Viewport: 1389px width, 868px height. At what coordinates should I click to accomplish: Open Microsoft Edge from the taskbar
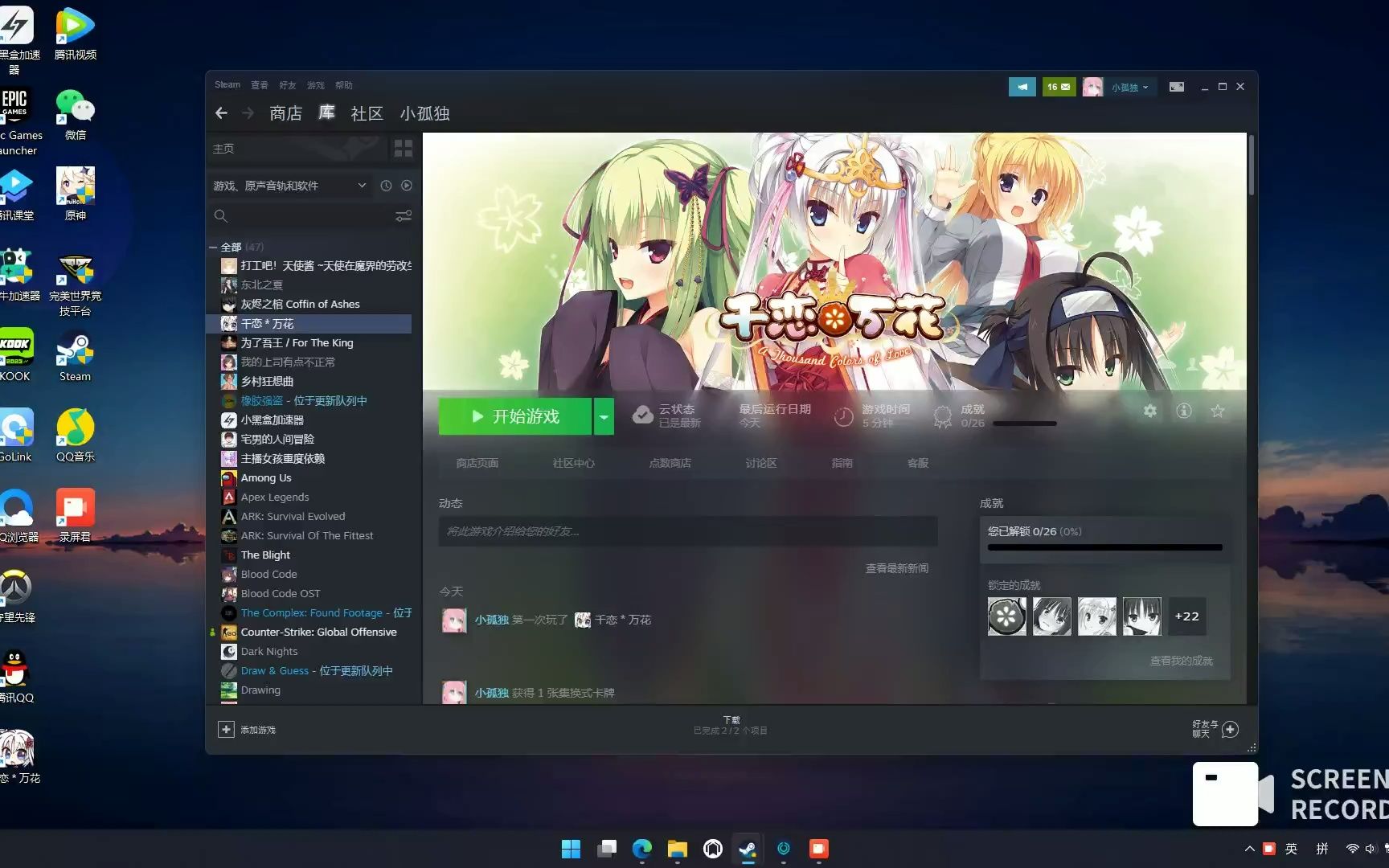(x=641, y=849)
